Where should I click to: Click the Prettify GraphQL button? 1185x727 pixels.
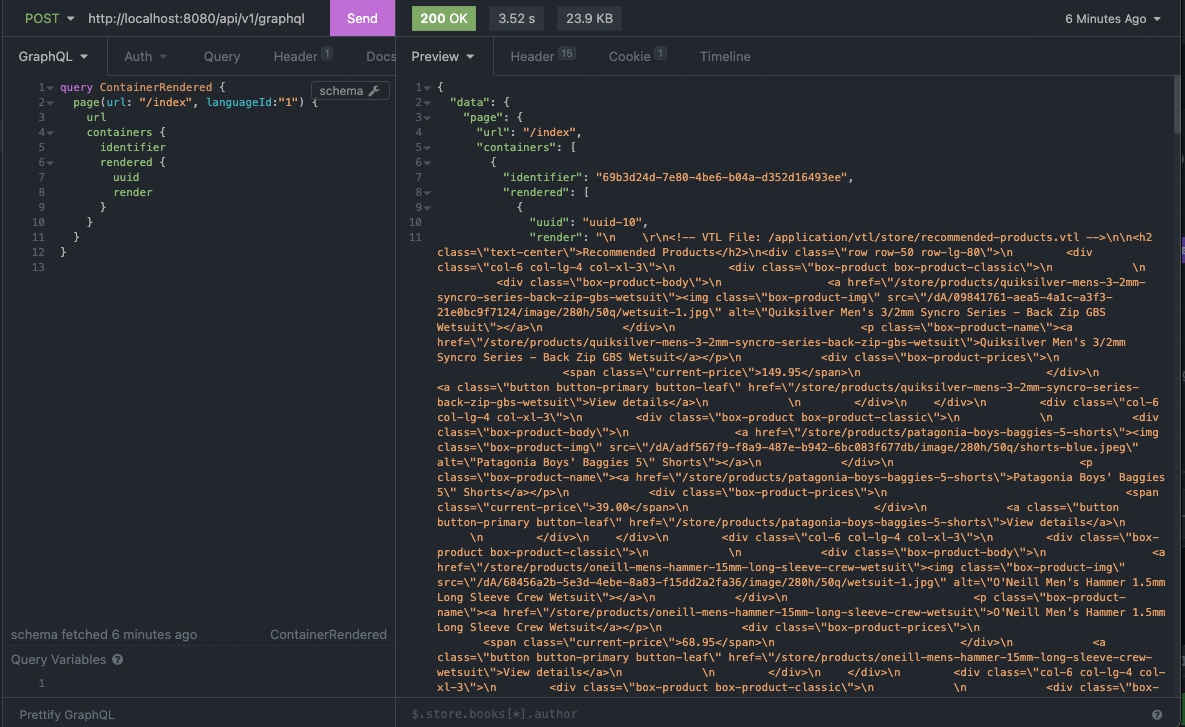67,714
